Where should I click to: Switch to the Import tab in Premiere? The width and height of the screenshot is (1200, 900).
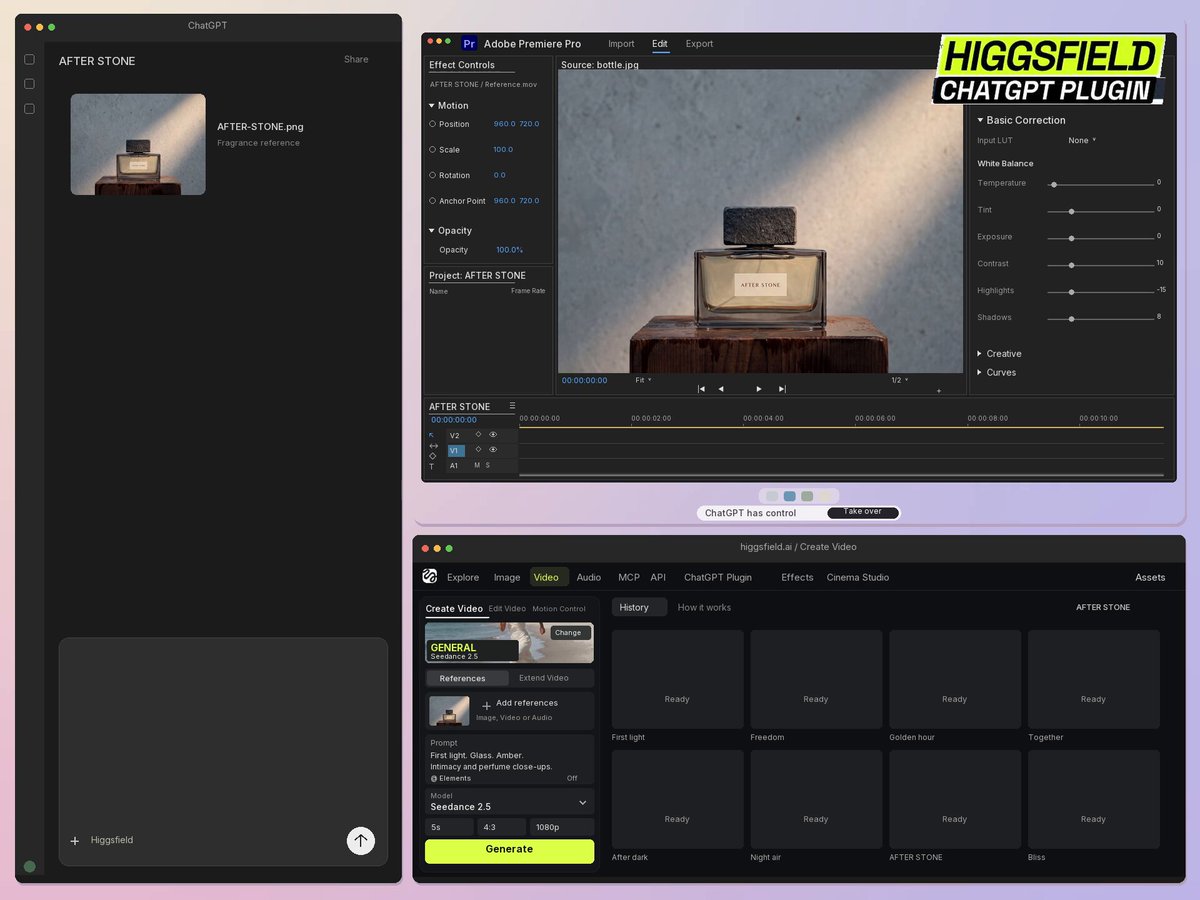pos(621,44)
